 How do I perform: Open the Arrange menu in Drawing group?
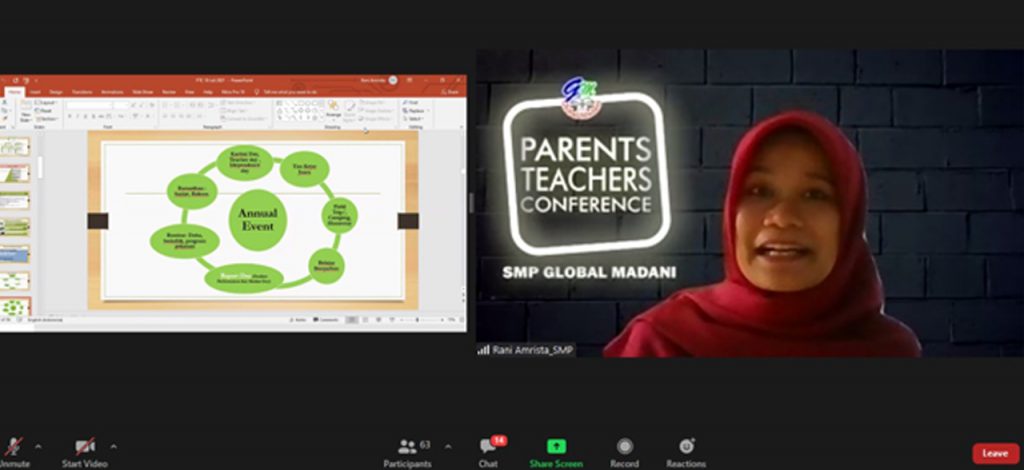[x=334, y=111]
